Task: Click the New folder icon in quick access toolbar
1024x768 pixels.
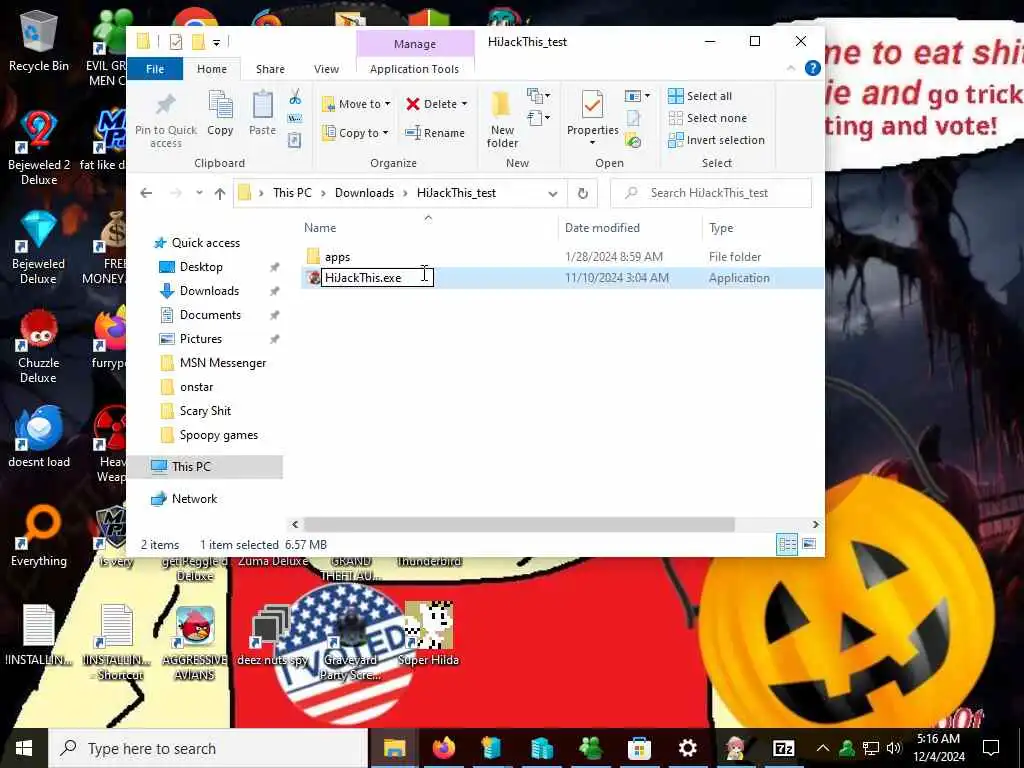Action: pyautogui.click(x=199, y=42)
